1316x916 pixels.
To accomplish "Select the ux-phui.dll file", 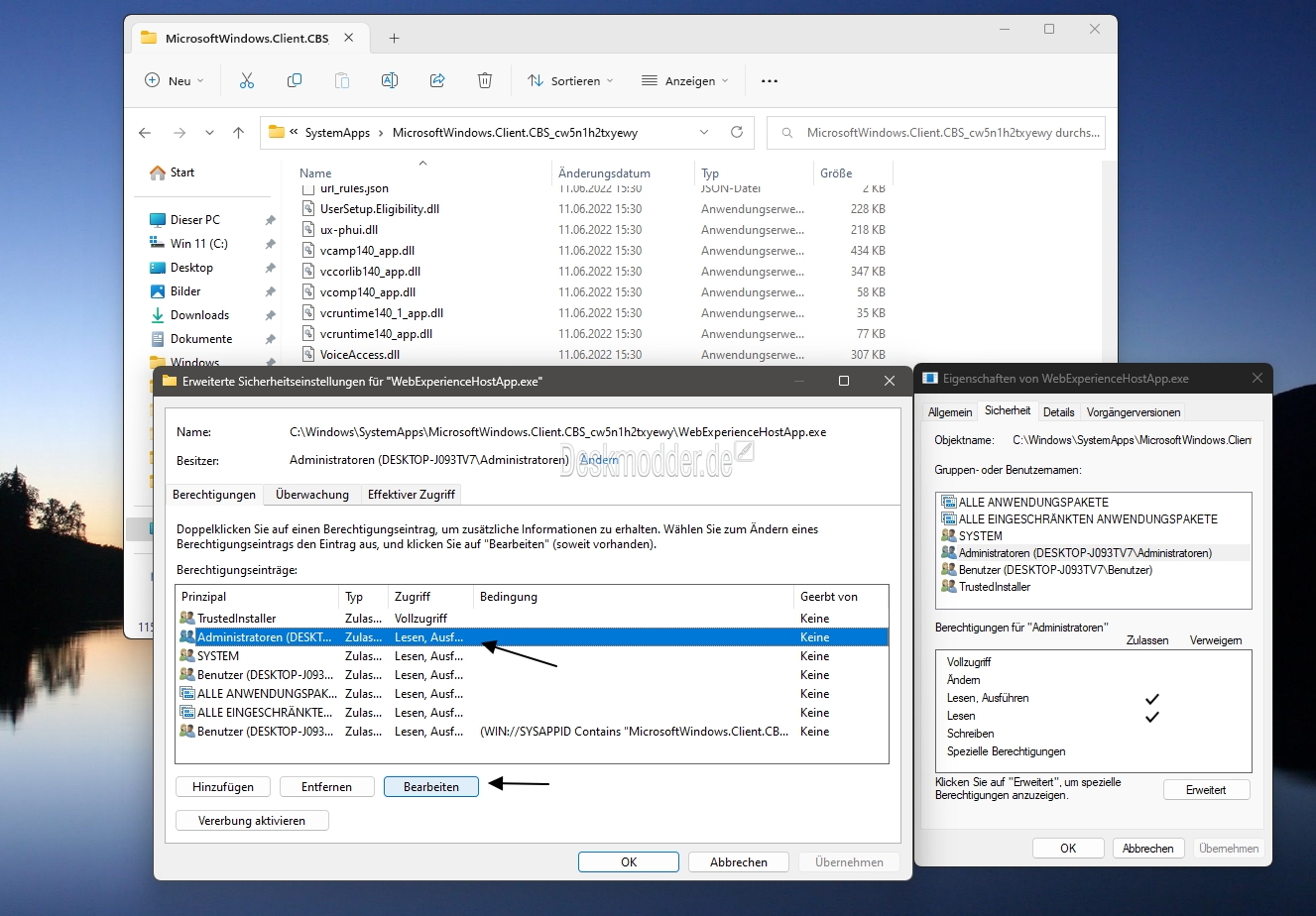I will pos(349,230).
